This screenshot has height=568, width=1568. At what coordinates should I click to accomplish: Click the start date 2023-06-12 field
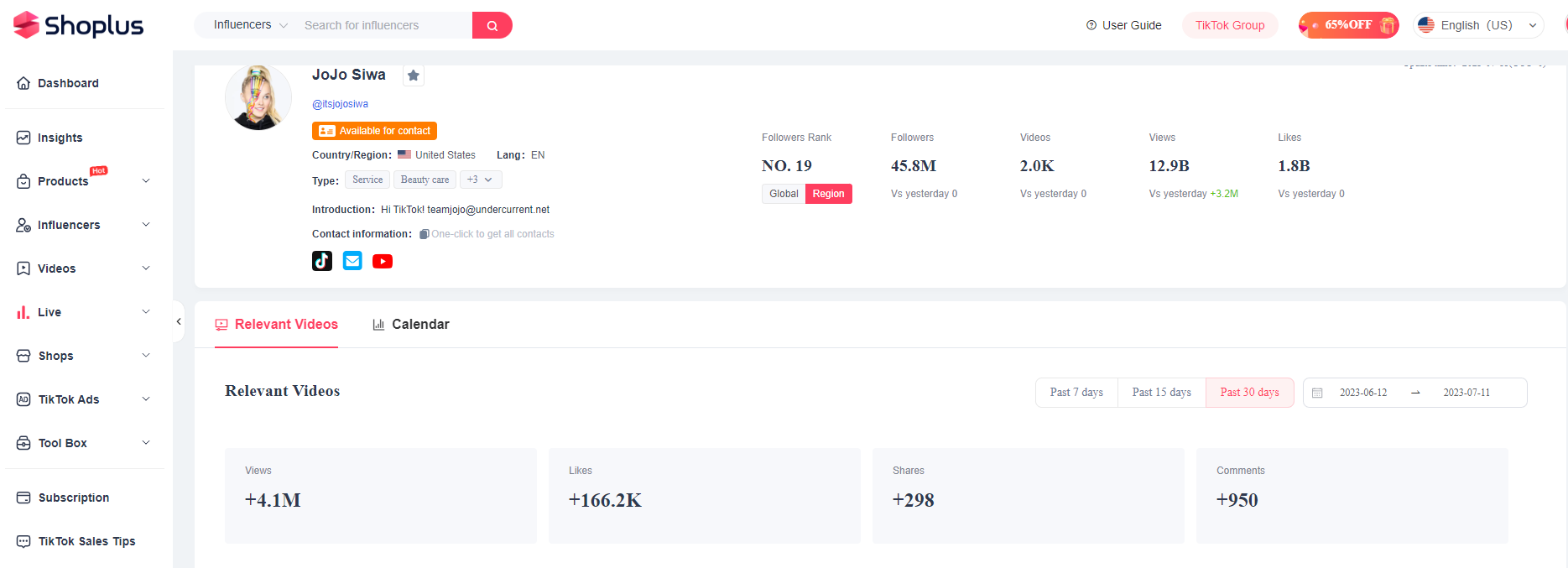point(1363,393)
